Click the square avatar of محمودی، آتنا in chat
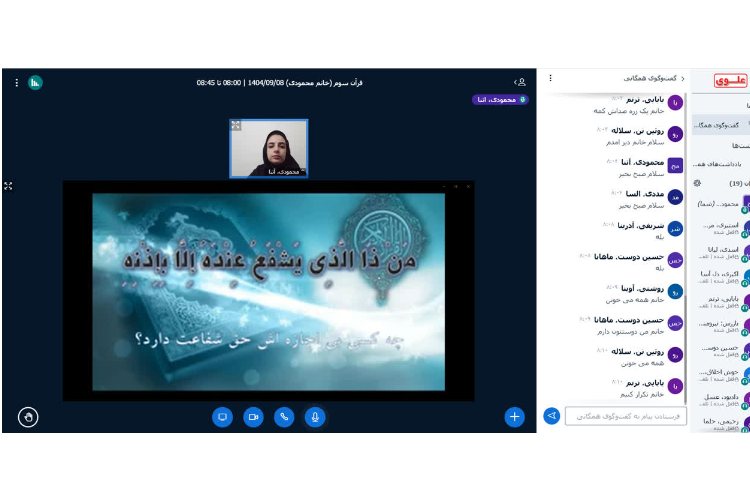Image resolution: width=750 pixels, height=480 pixels. coord(675,166)
